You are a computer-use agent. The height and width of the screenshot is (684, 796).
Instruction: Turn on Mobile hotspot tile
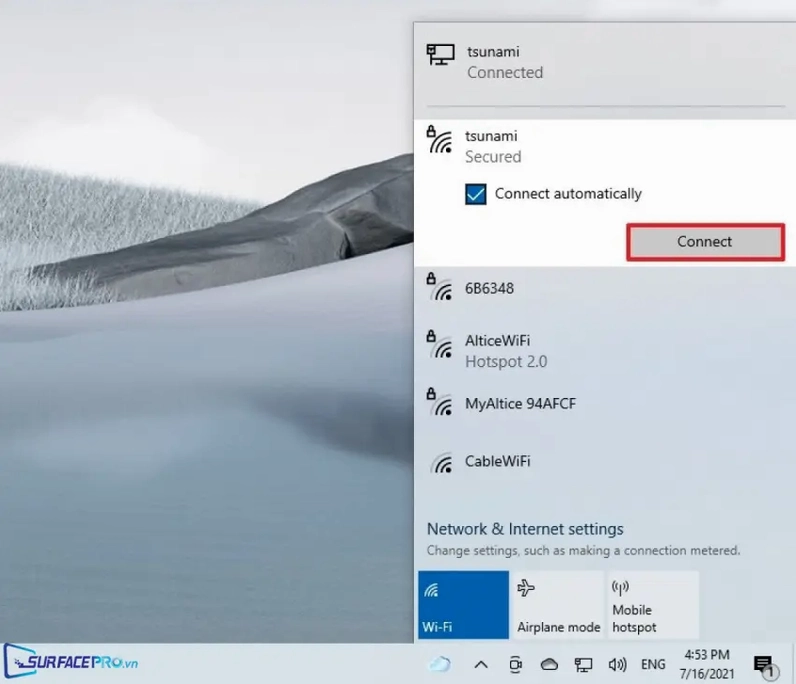pyautogui.click(x=652, y=605)
